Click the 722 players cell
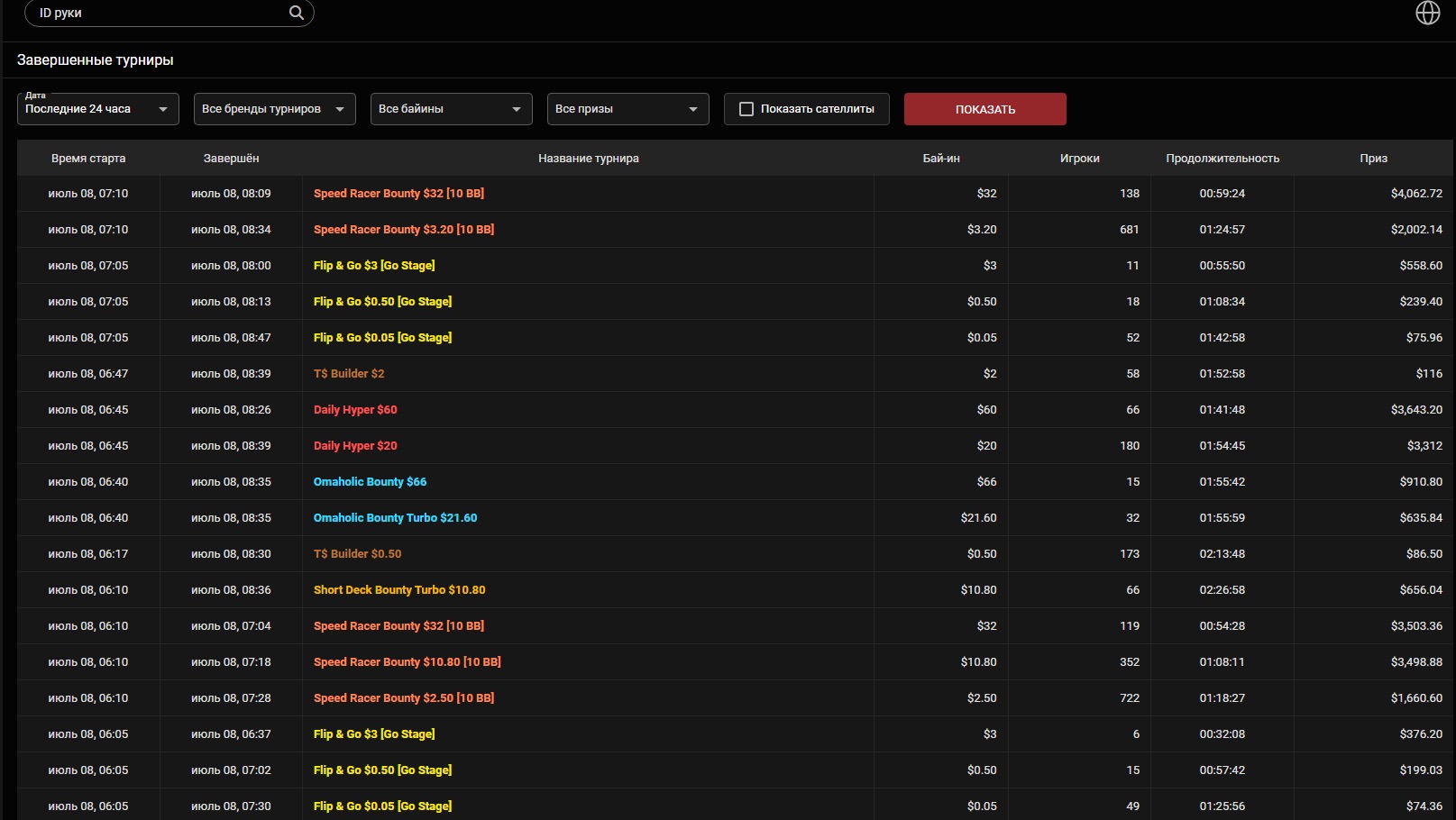This screenshot has height=820, width=1456. point(1130,698)
